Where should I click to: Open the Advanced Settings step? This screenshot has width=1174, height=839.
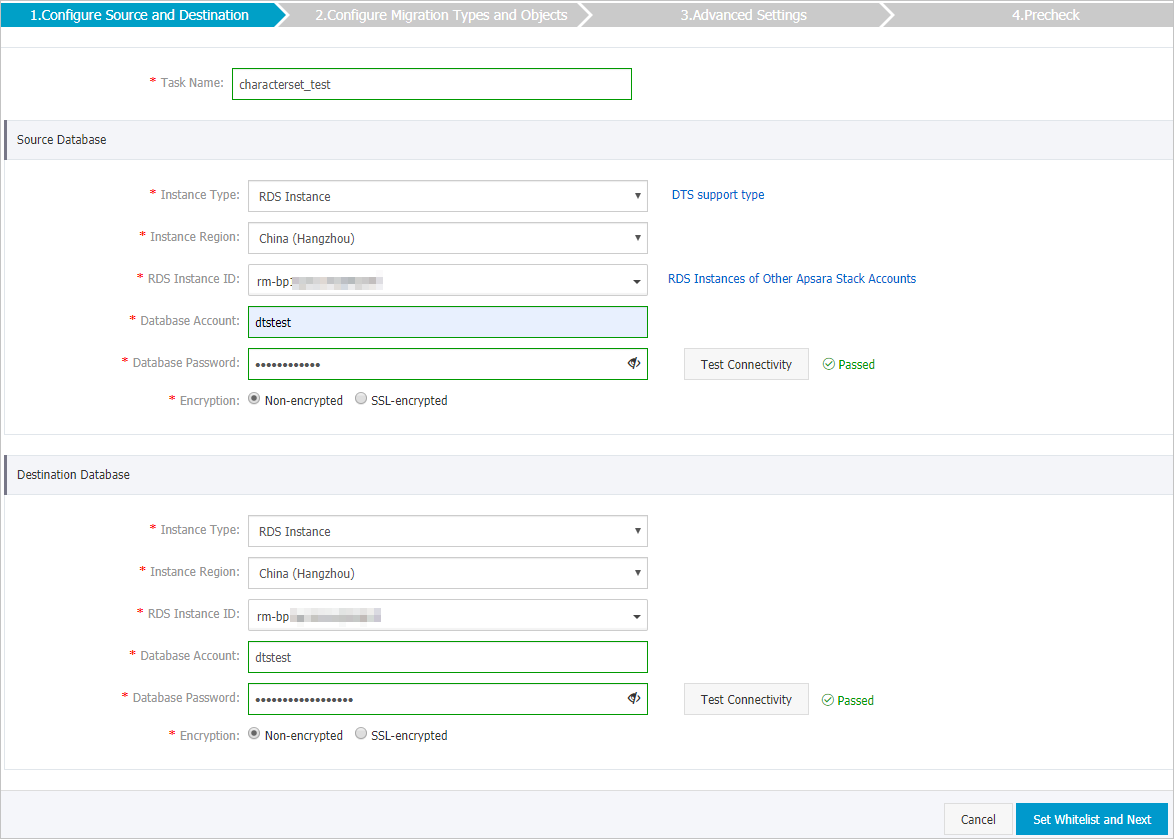743,14
